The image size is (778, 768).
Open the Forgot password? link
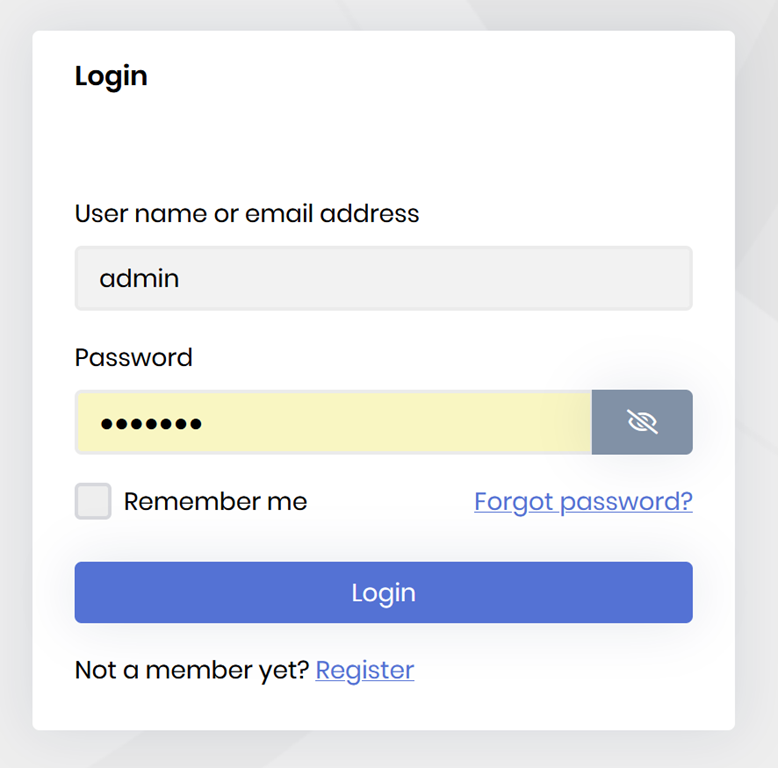(x=583, y=501)
